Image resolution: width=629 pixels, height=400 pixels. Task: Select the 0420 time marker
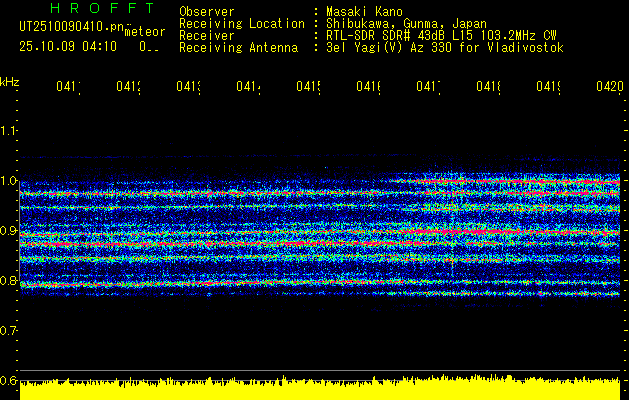pos(607,87)
